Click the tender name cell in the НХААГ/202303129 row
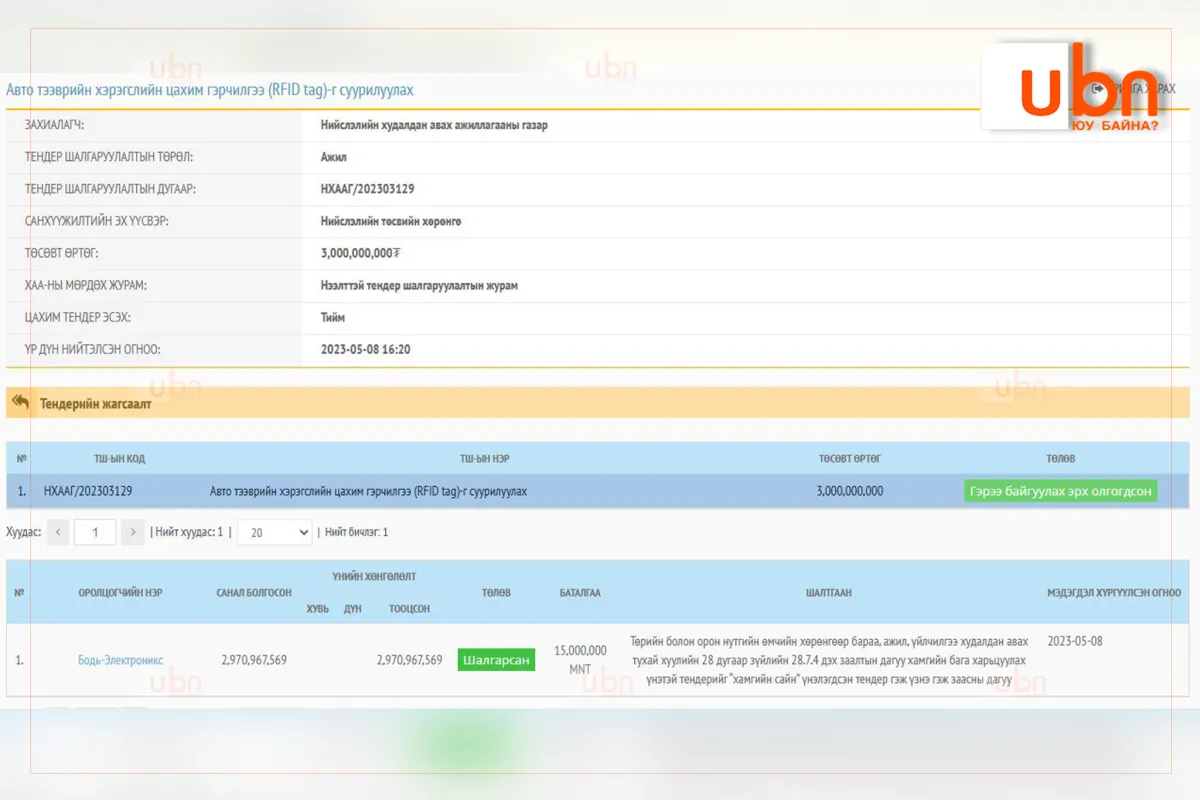This screenshot has height=800, width=1200. tap(368, 491)
